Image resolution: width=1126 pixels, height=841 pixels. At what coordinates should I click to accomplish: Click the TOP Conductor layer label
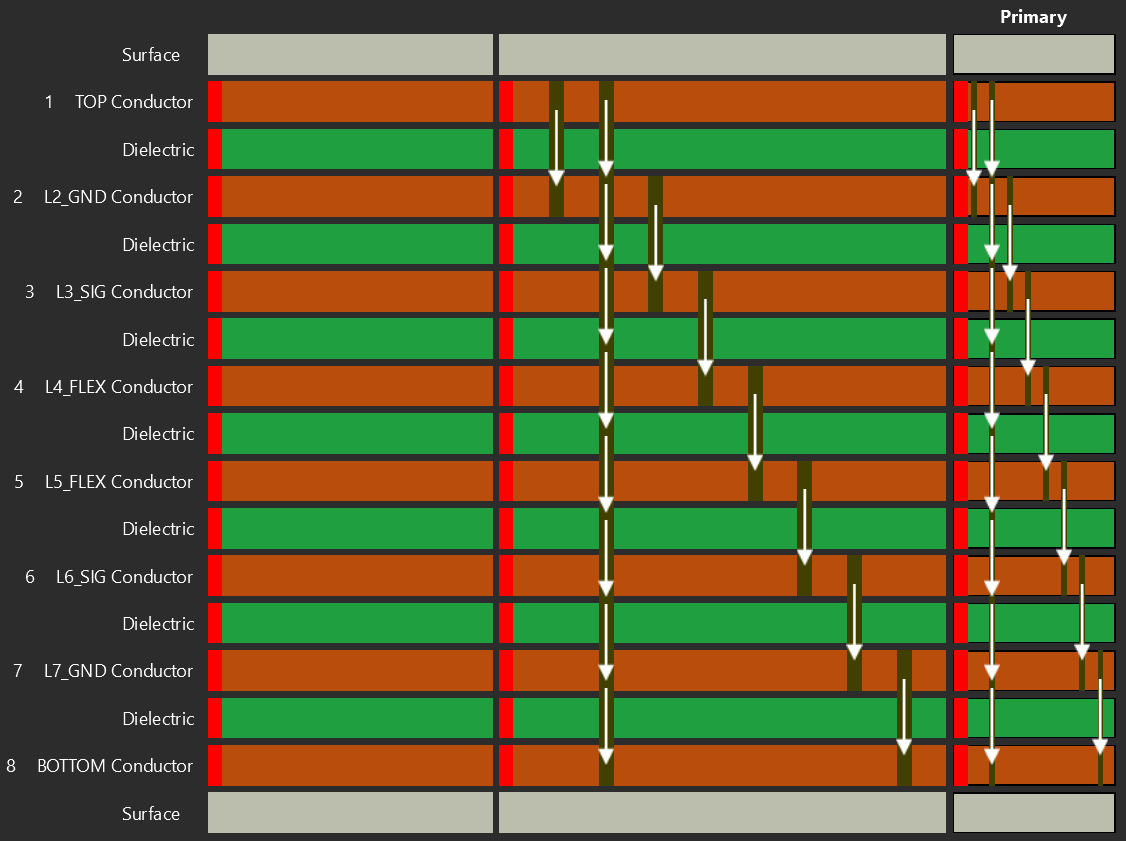134,102
